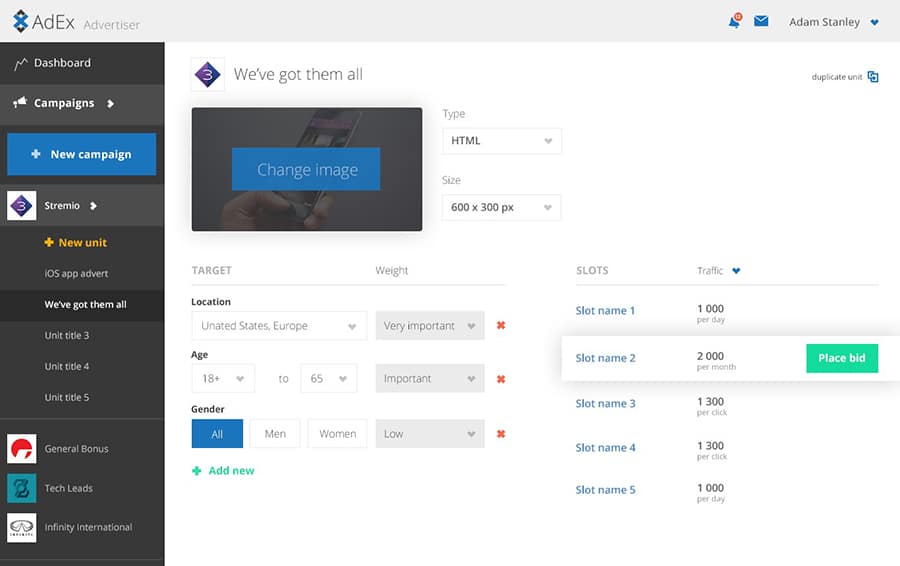Select the Women gender option
This screenshot has height=566, width=900.
tap(337, 434)
